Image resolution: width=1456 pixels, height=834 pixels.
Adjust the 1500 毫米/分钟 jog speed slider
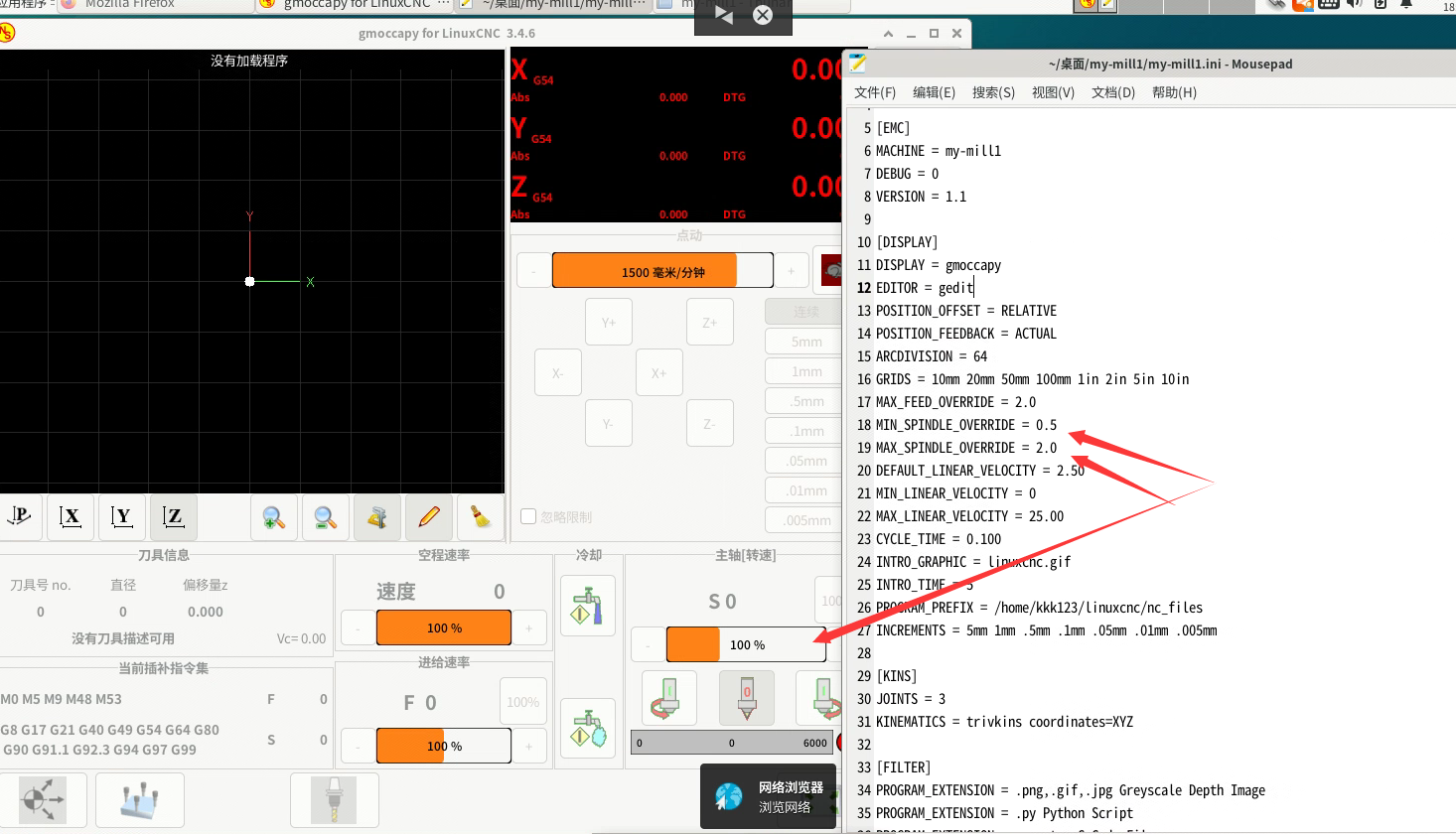click(662, 271)
